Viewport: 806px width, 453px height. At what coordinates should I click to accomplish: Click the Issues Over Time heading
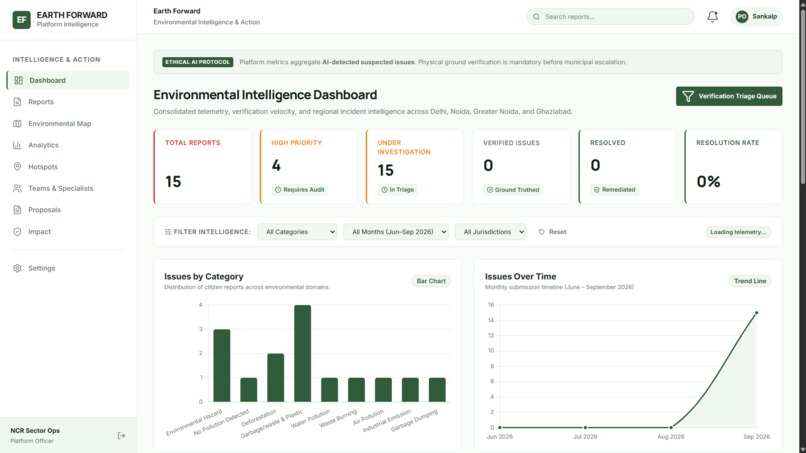520,276
